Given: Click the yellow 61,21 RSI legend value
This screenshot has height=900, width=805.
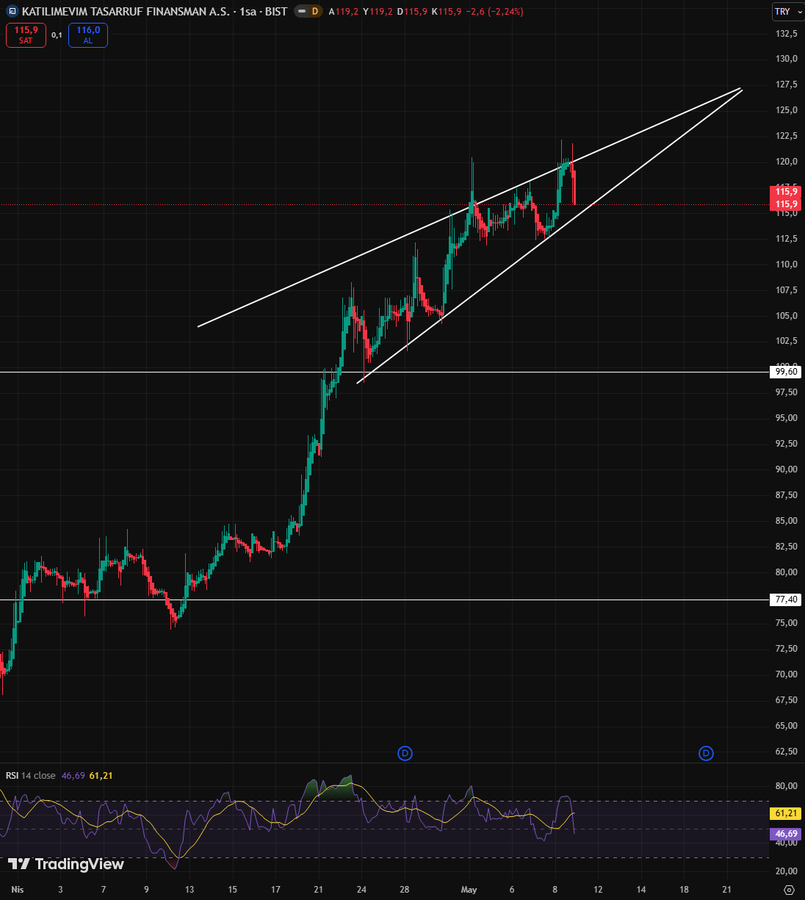Looking at the screenshot, I should [101, 775].
